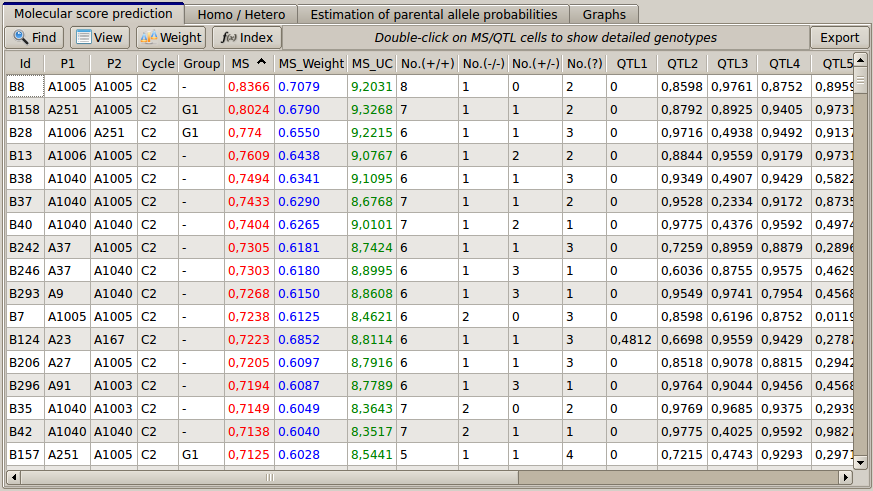The image size is (873, 491).
Task: Click QTL4 value 0,7954
Action: click(782, 293)
